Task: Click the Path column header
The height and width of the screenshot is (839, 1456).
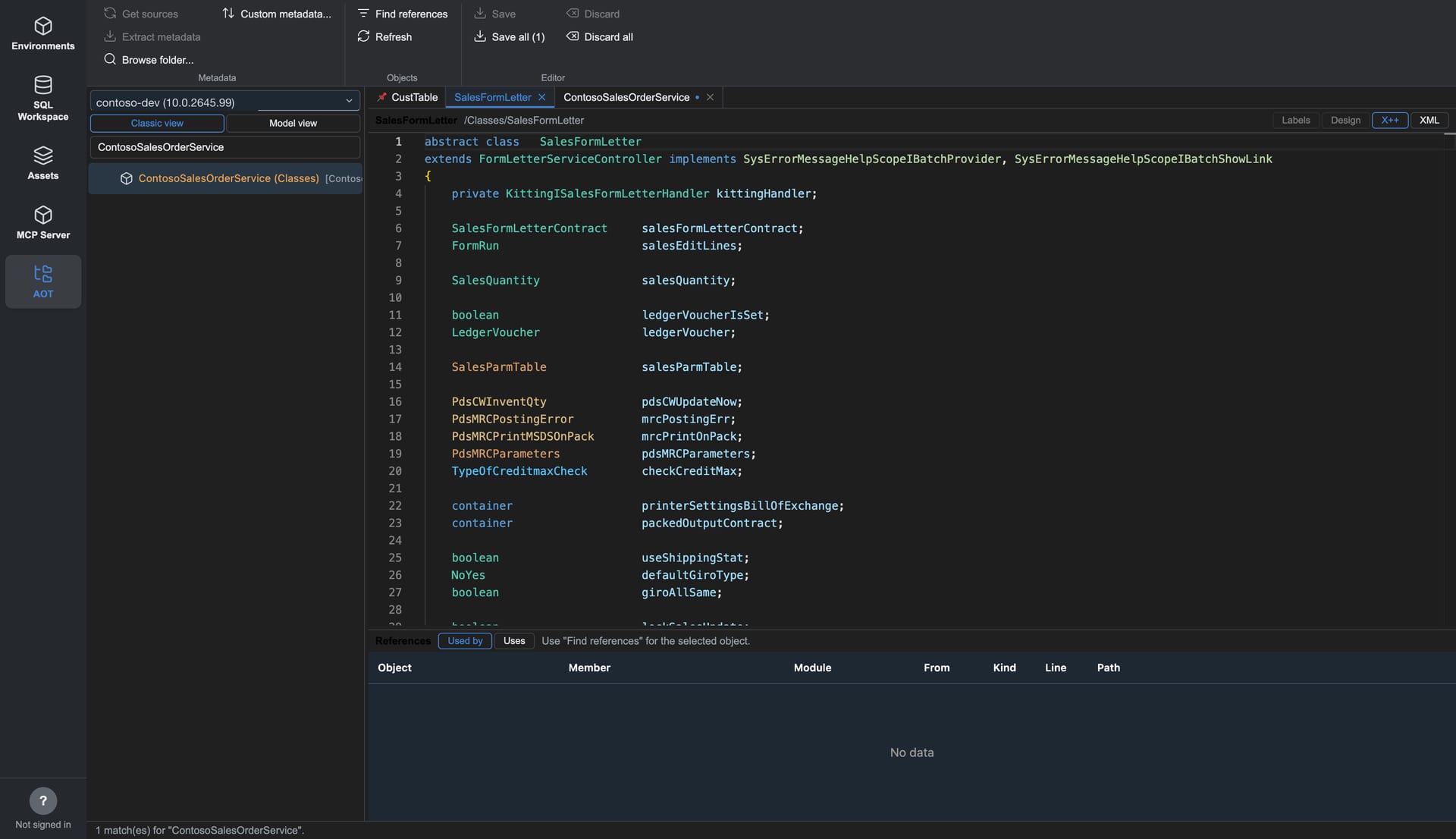Action: (1108, 668)
